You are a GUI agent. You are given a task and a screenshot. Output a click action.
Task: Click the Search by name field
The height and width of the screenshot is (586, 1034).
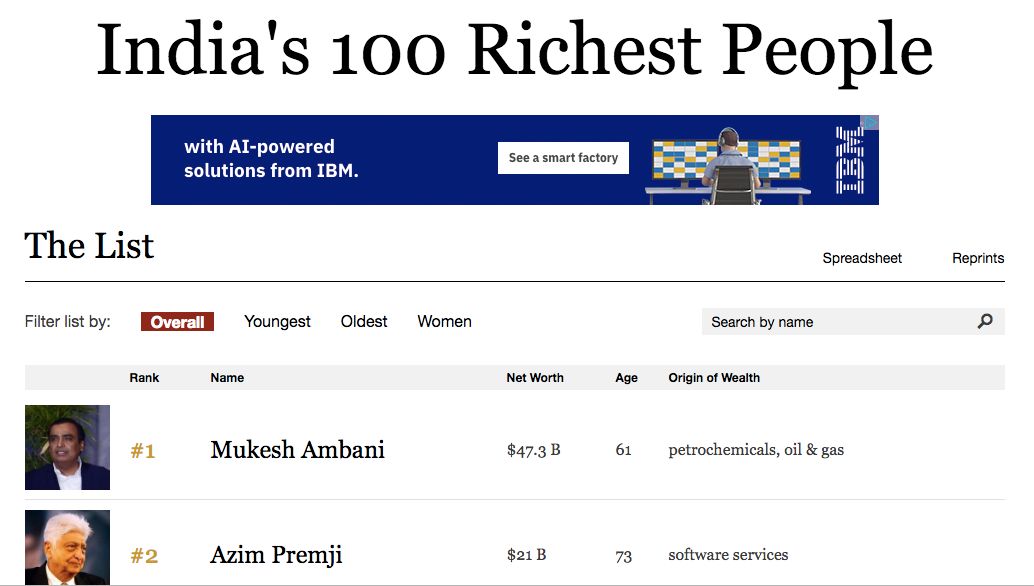853,322
